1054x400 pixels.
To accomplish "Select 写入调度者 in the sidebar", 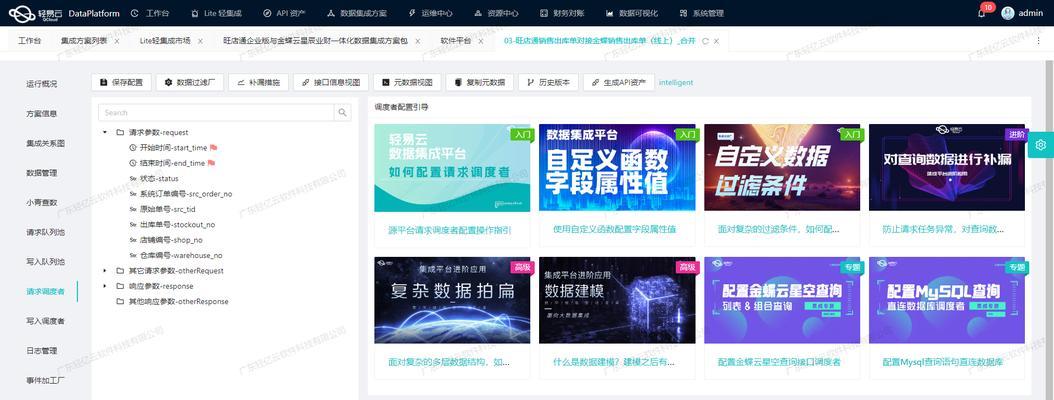I will click(46, 321).
